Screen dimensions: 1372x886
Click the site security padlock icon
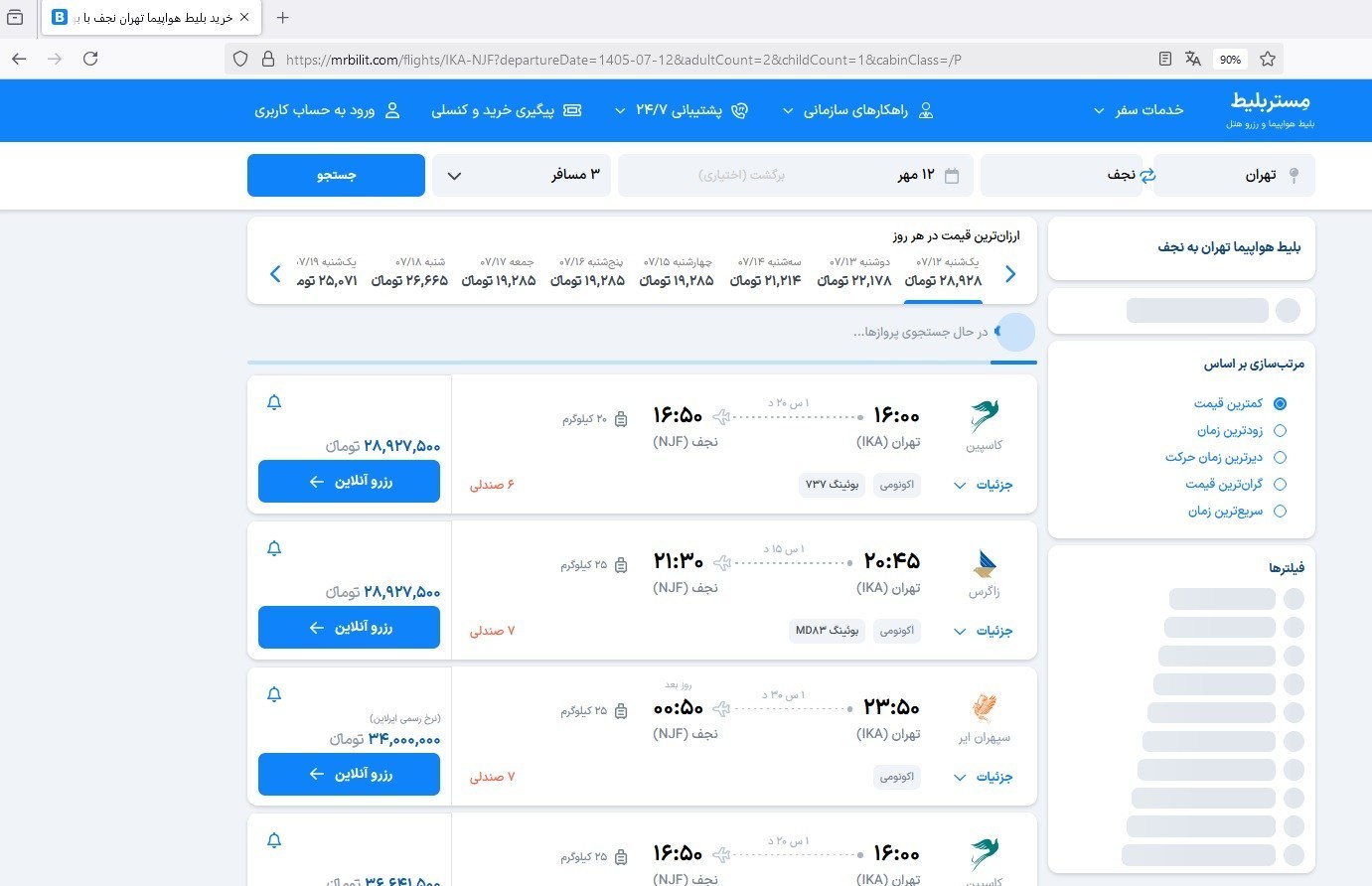(x=267, y=60)
